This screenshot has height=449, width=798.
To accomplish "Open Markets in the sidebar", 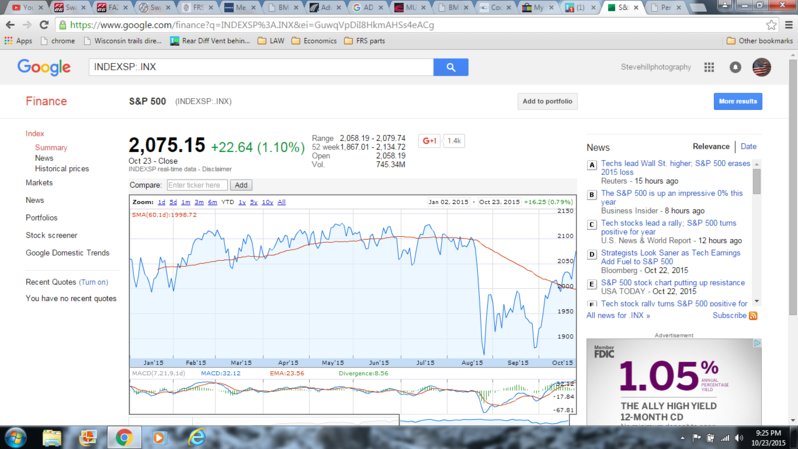I will point(39,183).
